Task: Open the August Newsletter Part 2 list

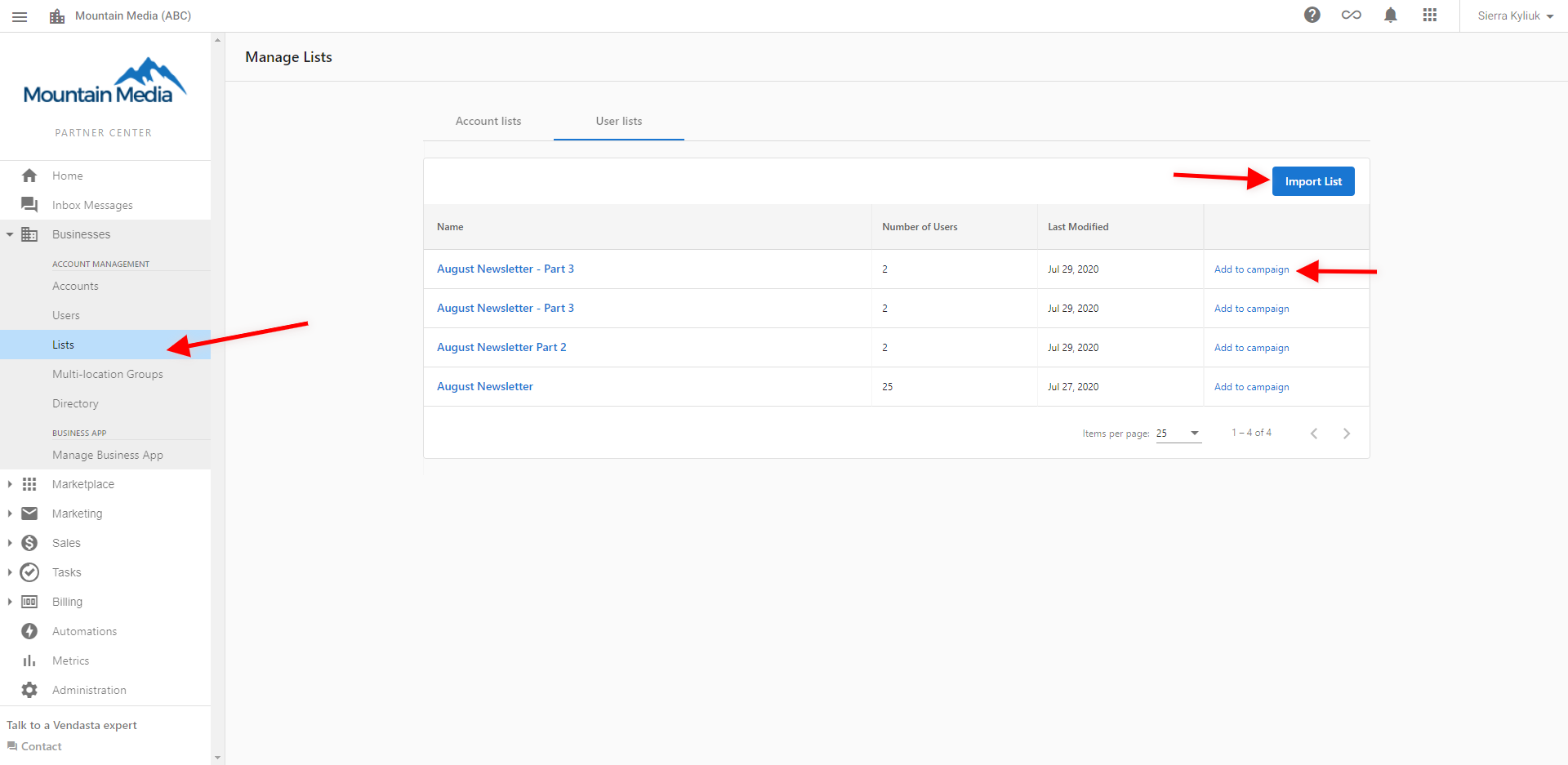Action: (x=501, y=347)
